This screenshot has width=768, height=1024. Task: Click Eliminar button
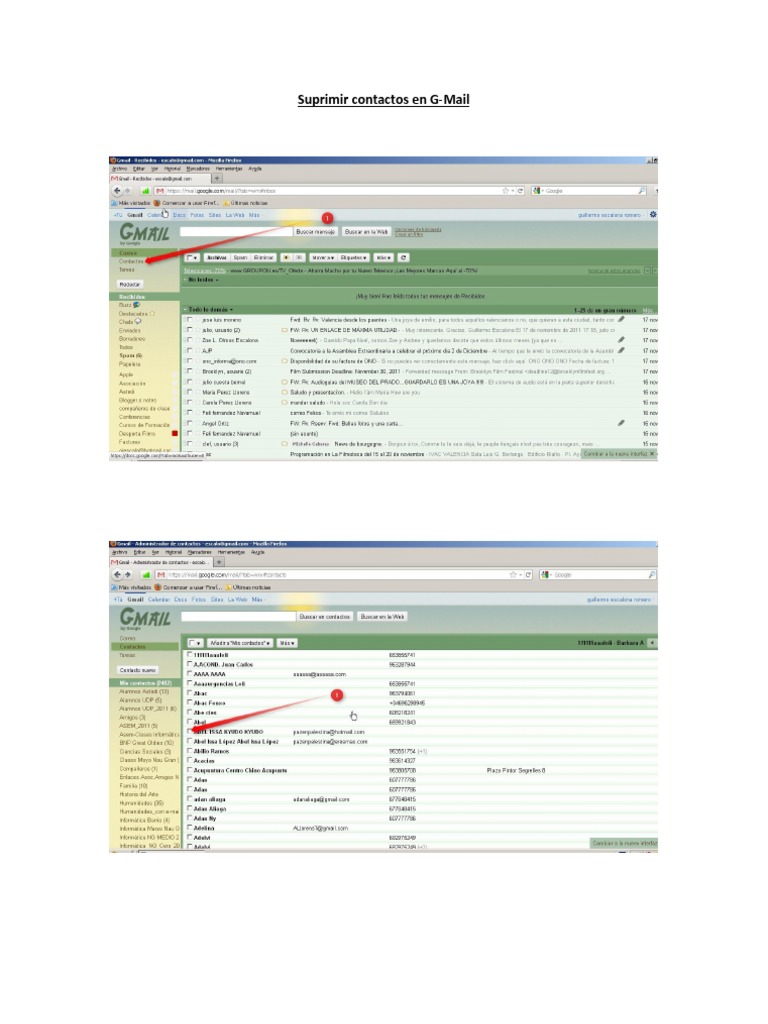tap(263, 257)
